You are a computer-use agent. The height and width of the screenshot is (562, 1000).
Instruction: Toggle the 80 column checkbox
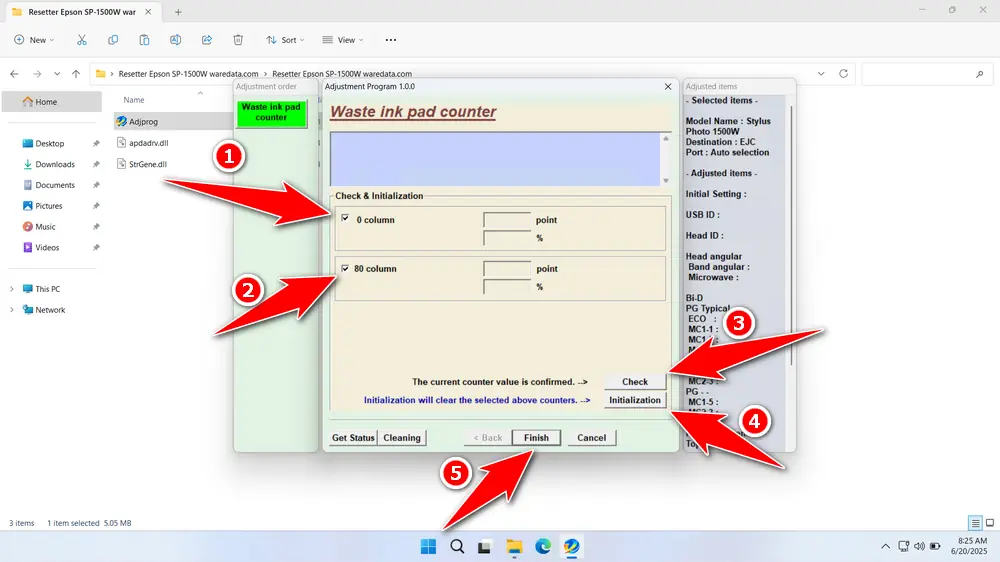pos(345,269)
